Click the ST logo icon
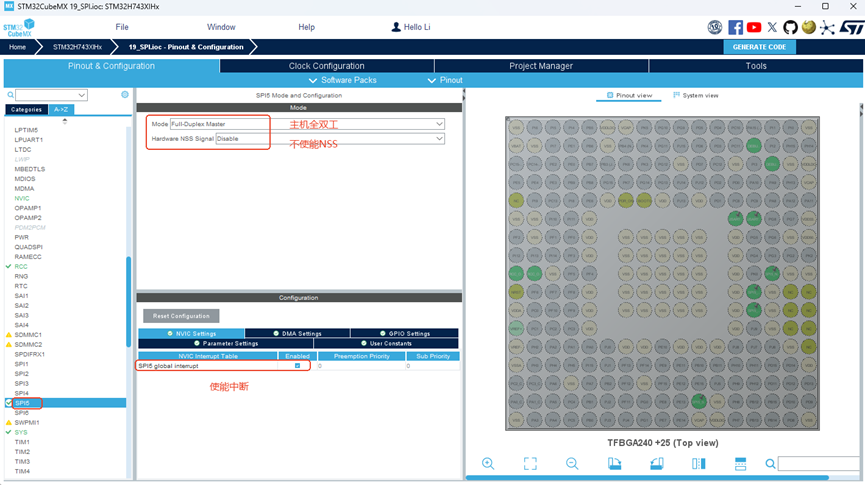 [851, 27]
